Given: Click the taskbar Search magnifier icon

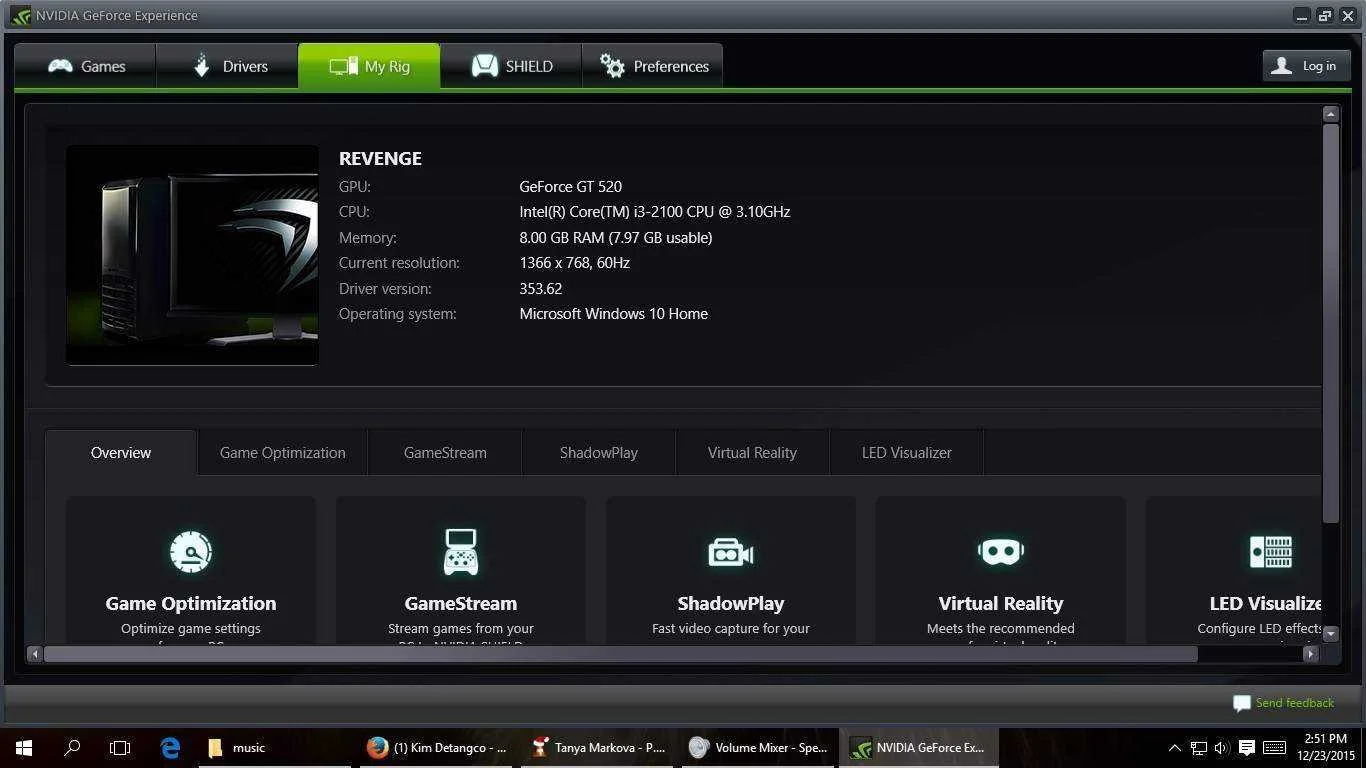Looking at the screenshot, I should (x=72, y=747).
